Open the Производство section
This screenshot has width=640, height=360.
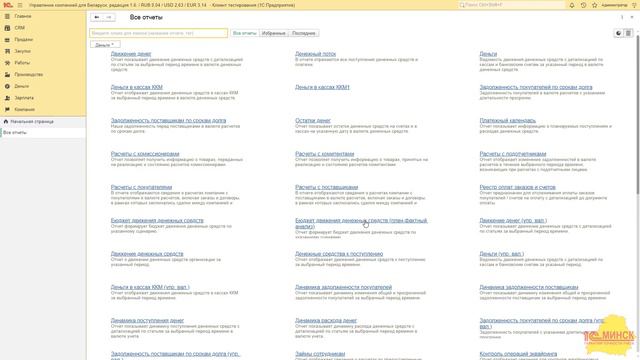(29, 75)
